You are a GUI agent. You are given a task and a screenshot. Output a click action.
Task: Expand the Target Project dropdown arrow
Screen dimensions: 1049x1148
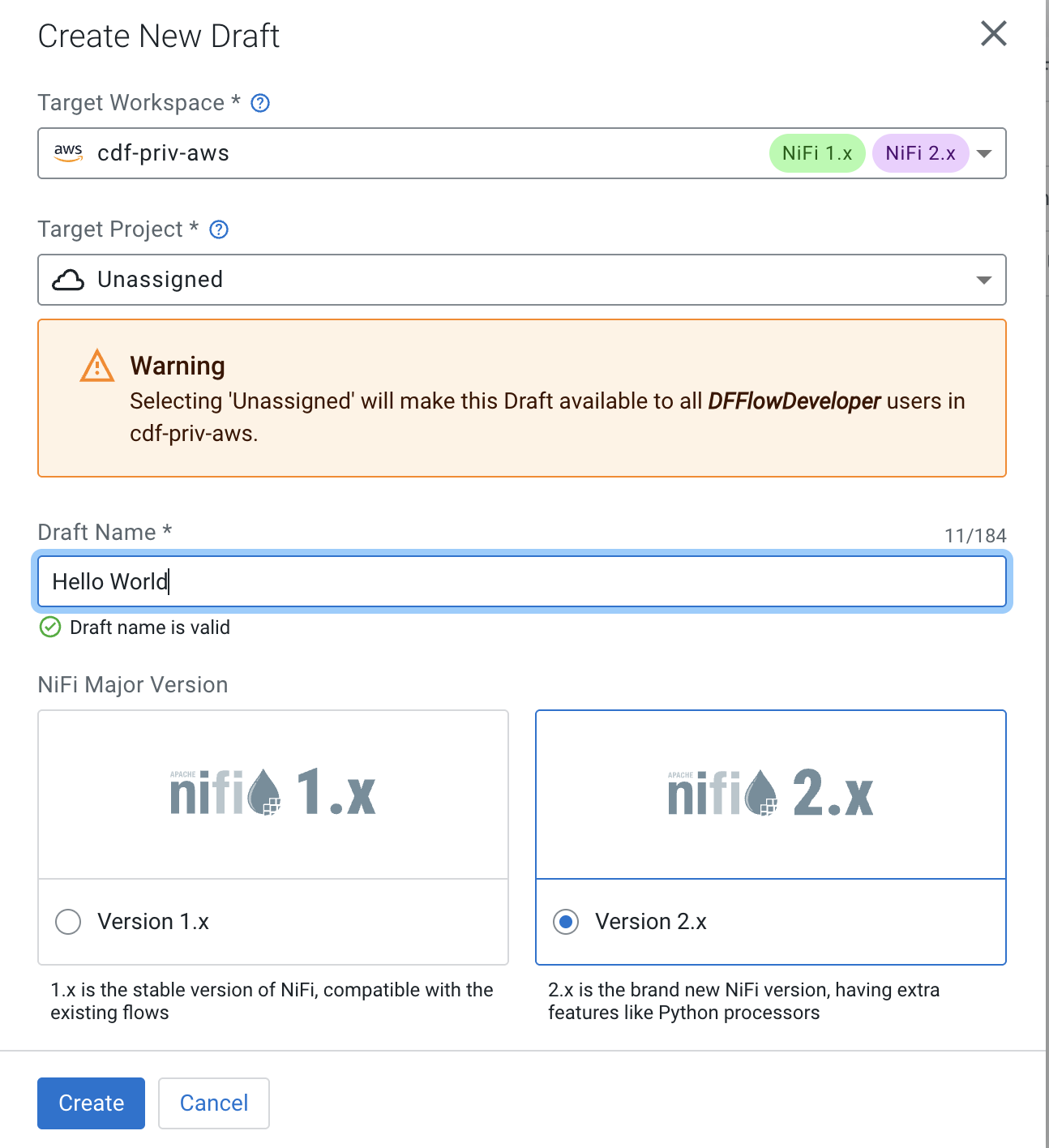pos(984,280)
